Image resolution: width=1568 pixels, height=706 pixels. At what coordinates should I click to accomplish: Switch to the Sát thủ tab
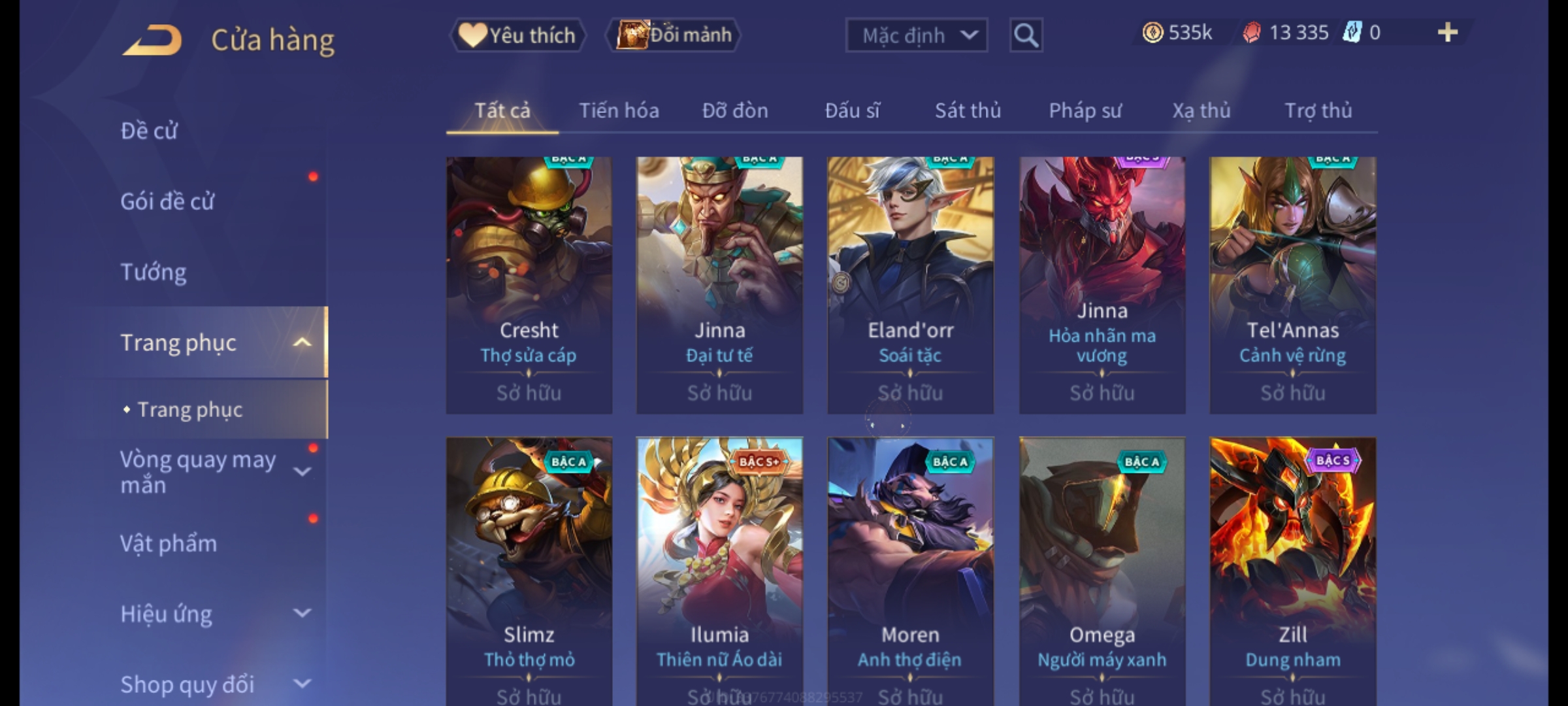(x=968, y=110)
